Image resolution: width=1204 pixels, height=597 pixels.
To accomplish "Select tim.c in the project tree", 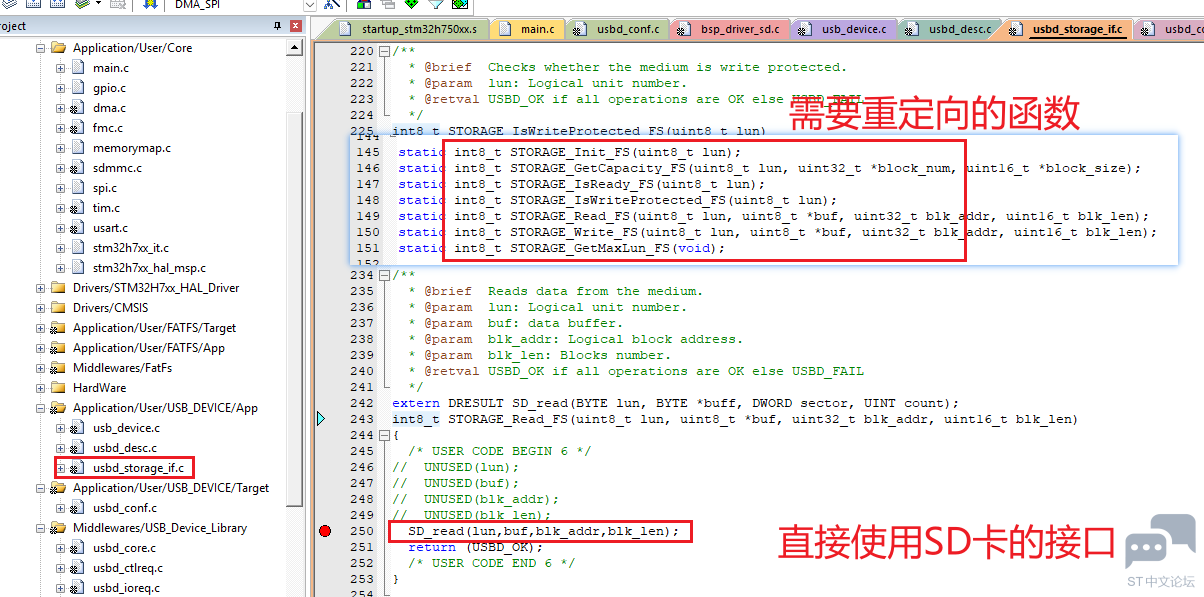I will (x=106, y=208).
